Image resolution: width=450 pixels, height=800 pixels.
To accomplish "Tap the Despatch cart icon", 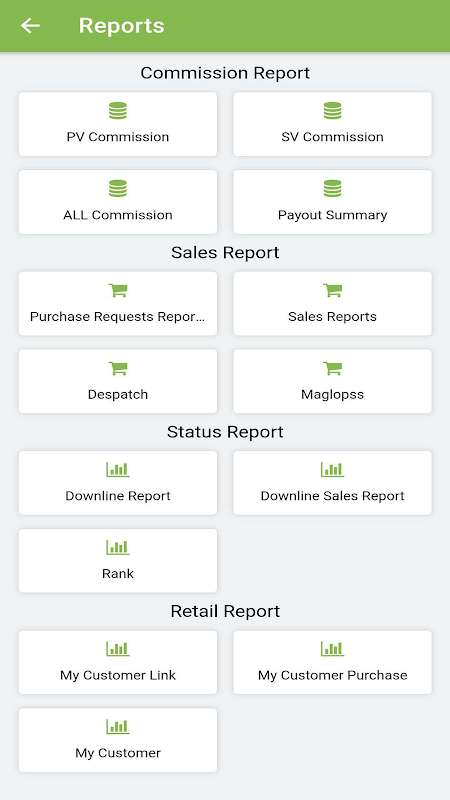I will pos(118,368).
